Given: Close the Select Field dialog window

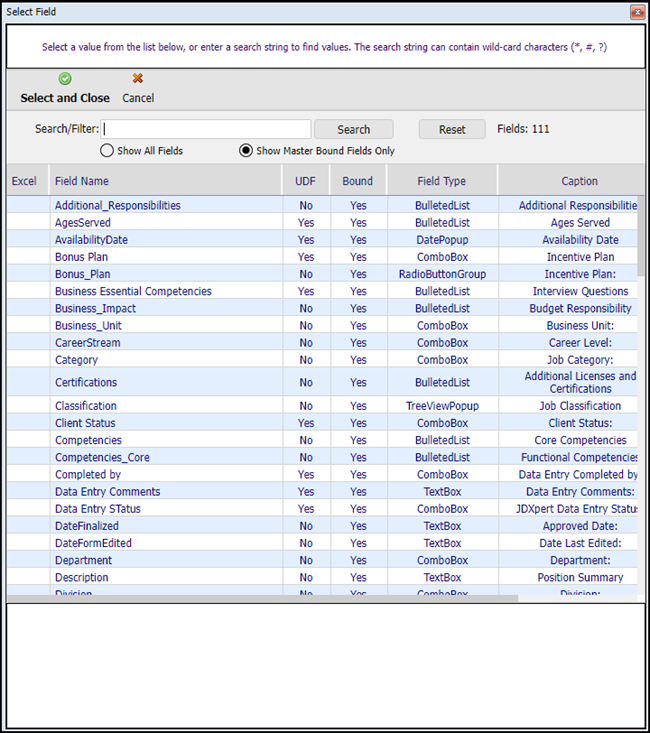Looking at the screenshot, I should (637, 12).
